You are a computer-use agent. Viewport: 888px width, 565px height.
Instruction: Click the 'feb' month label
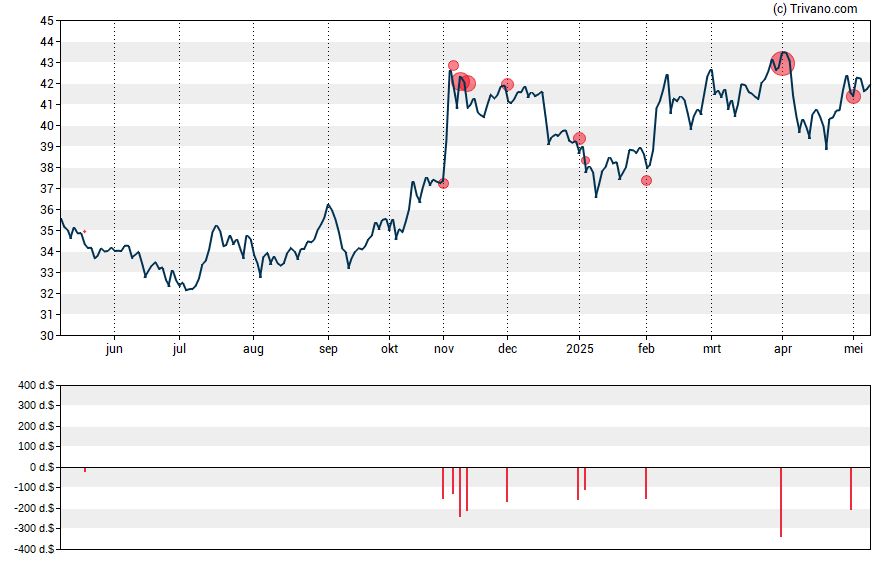pos(646,349)
